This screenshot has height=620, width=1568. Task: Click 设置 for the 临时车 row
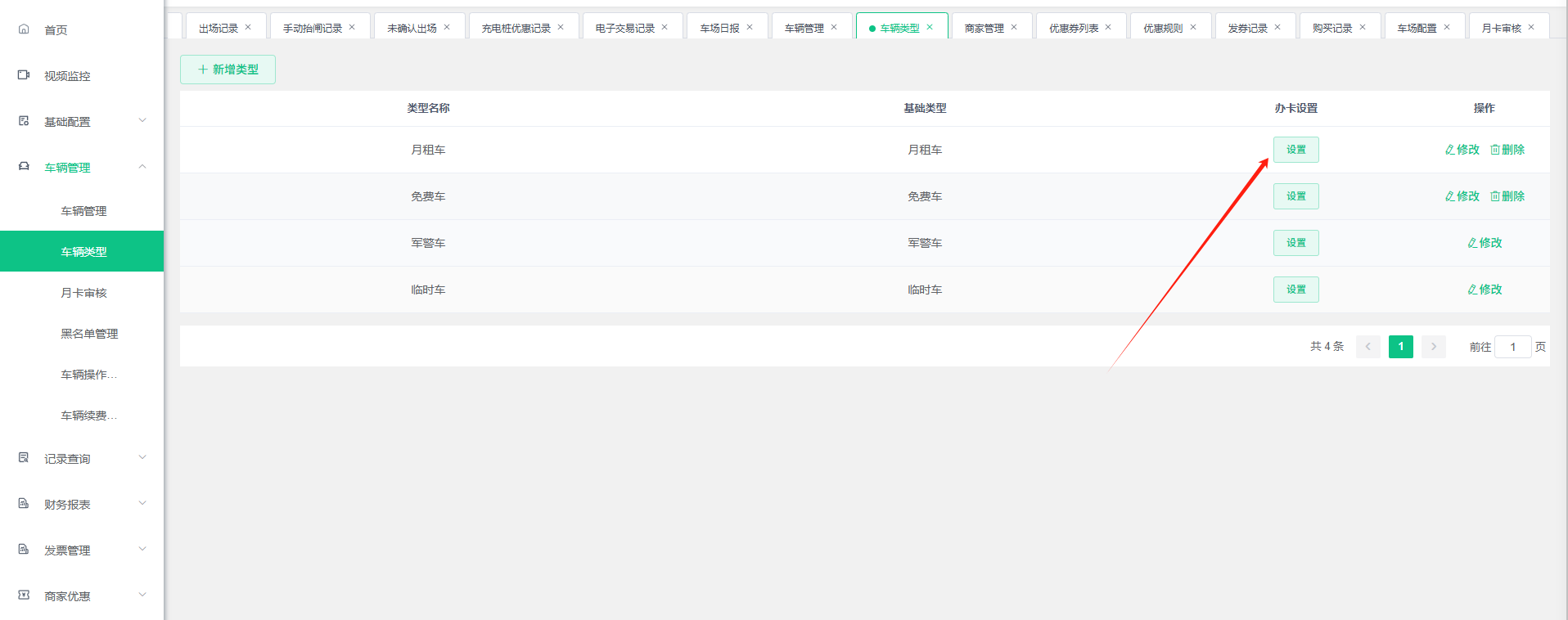tap(1296, 290)
